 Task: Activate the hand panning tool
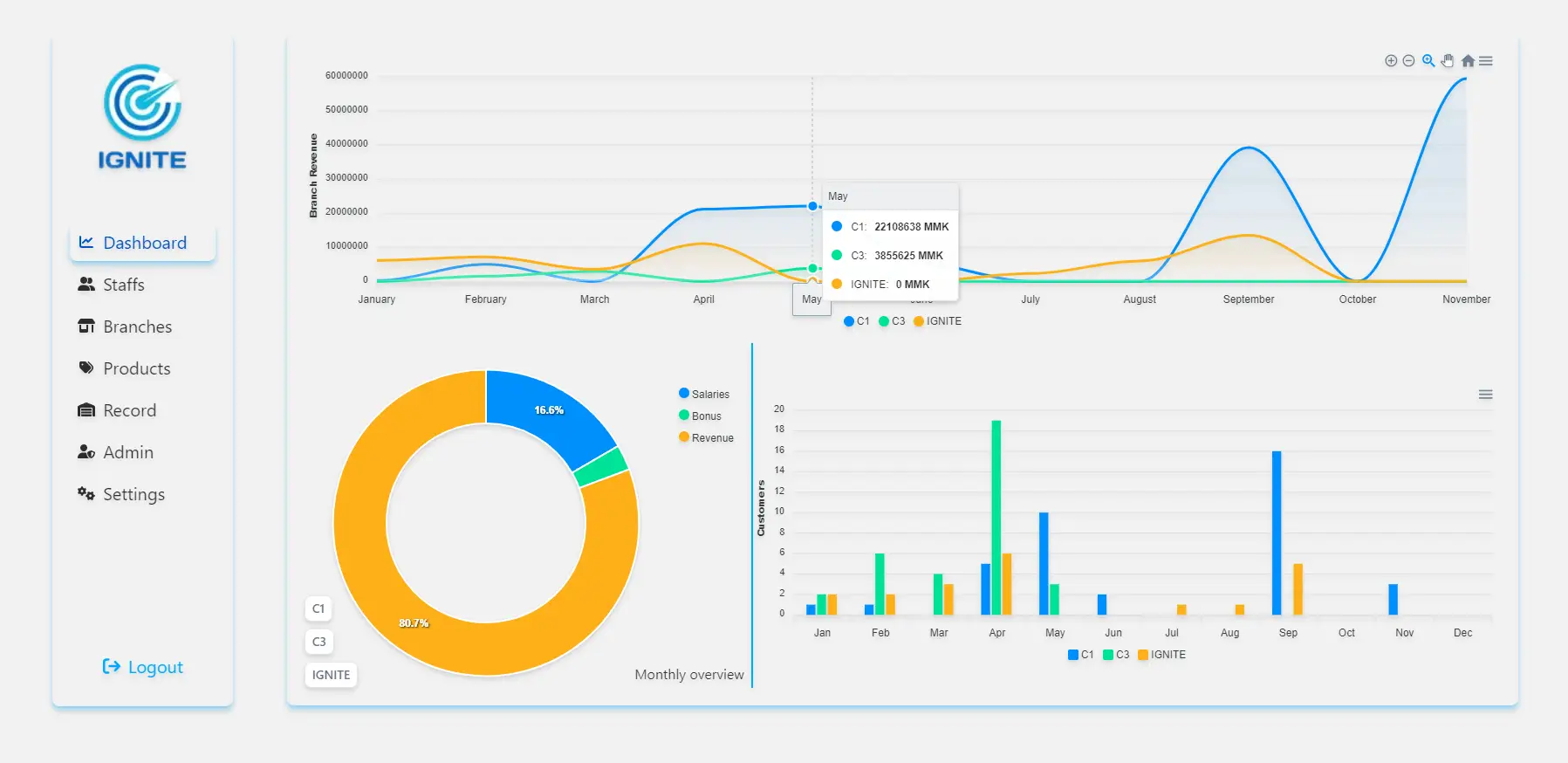coord(1448,61)
